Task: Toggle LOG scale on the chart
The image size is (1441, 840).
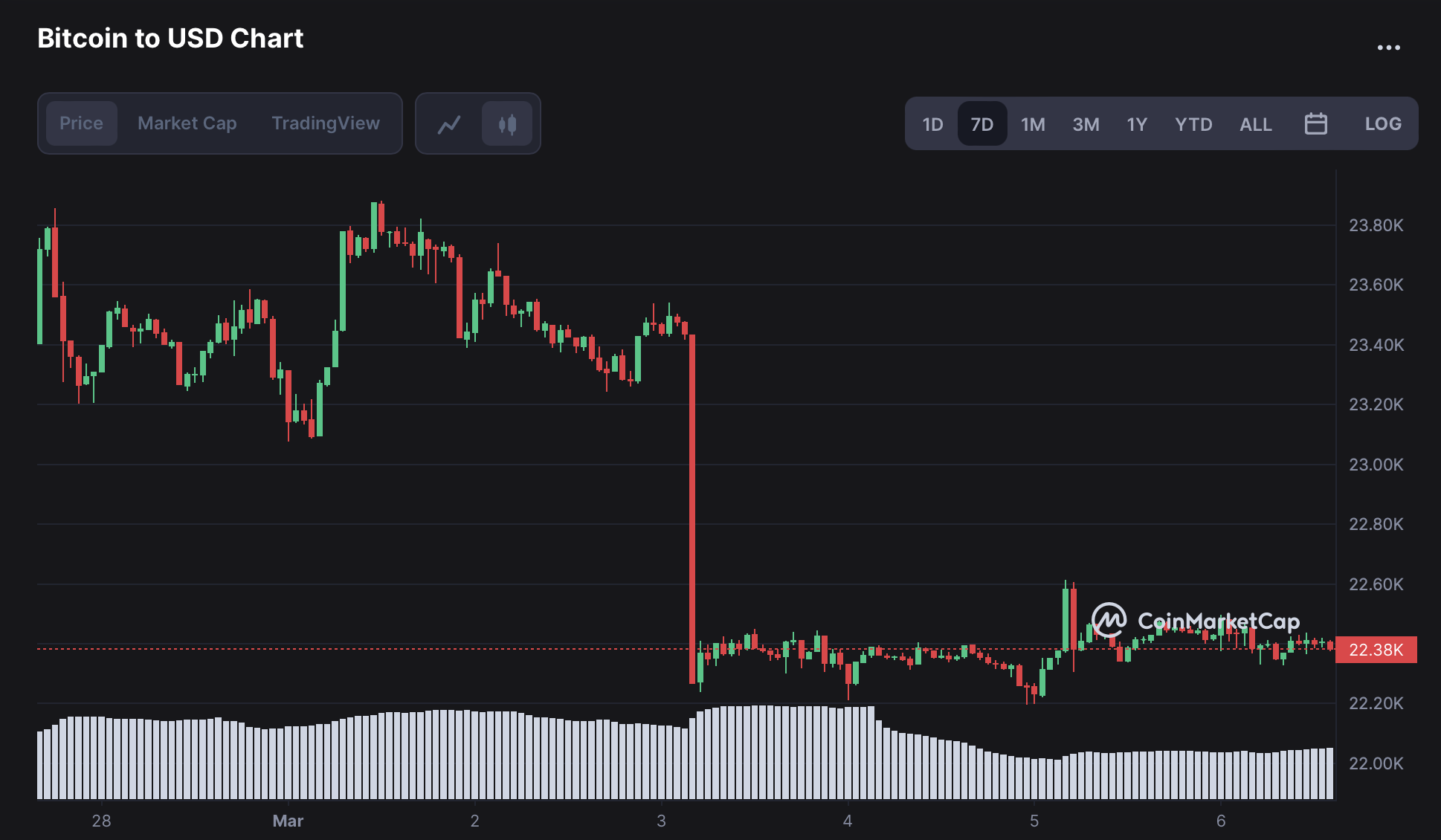Action: [1382, 124]
